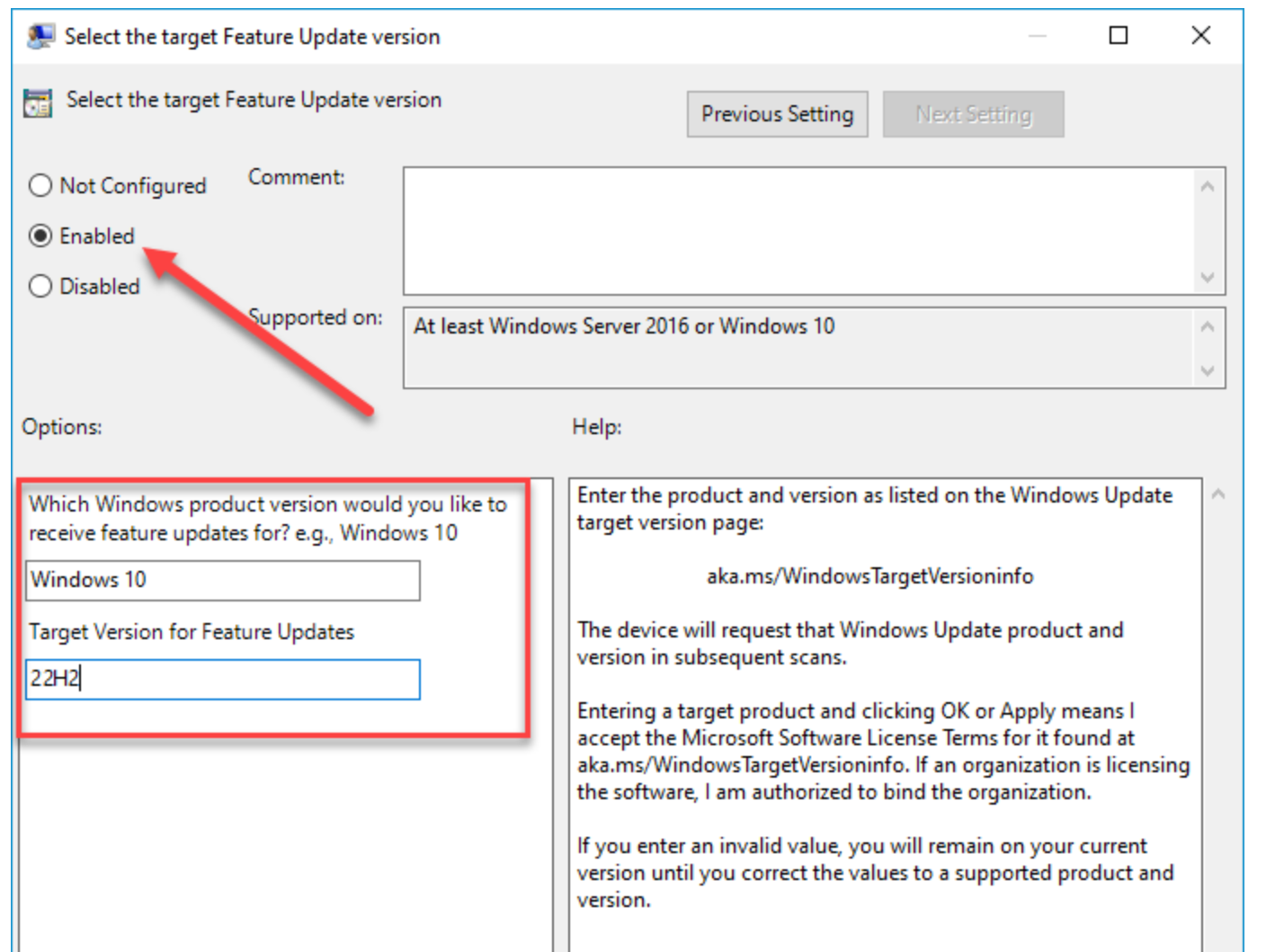Screen dimensions: 1266x952
Task: Maximize the policy dialog window
Action: 1119,35
